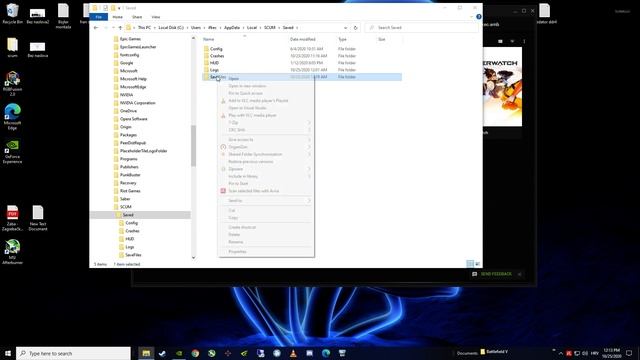Choose Cut in the context menu
640x360 pixels.
tap(266, 210)
